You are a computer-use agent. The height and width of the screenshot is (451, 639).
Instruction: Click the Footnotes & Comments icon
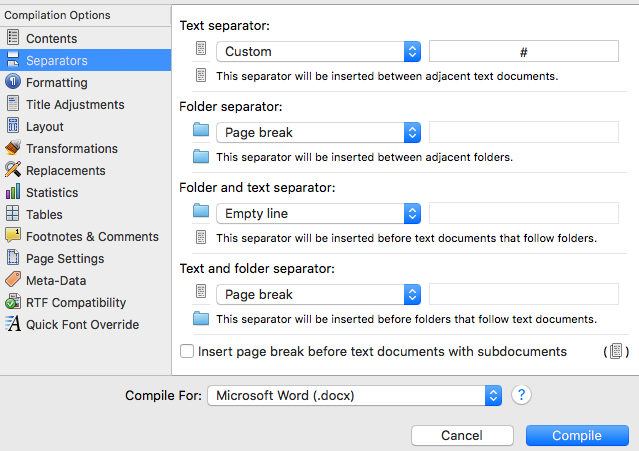tap(13, 236)
